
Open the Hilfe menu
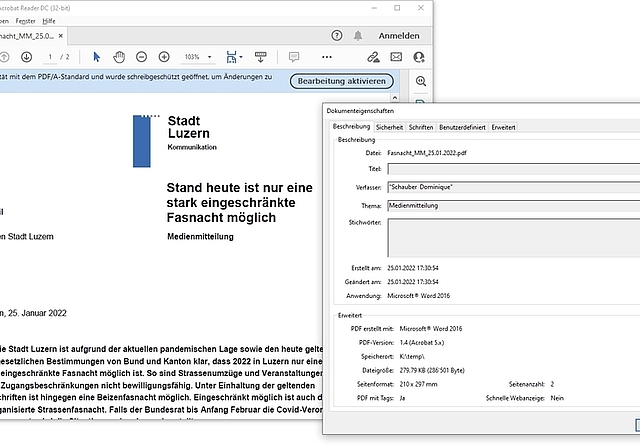[49, 21]
